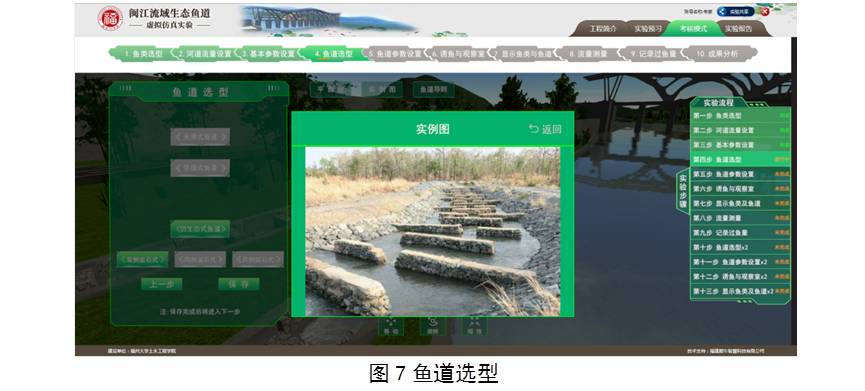This screenshot has height=391, width=865.
Task: Select 第七步 显示鱼类及鱼道 in the flow list
Action: tap(740, 203)
